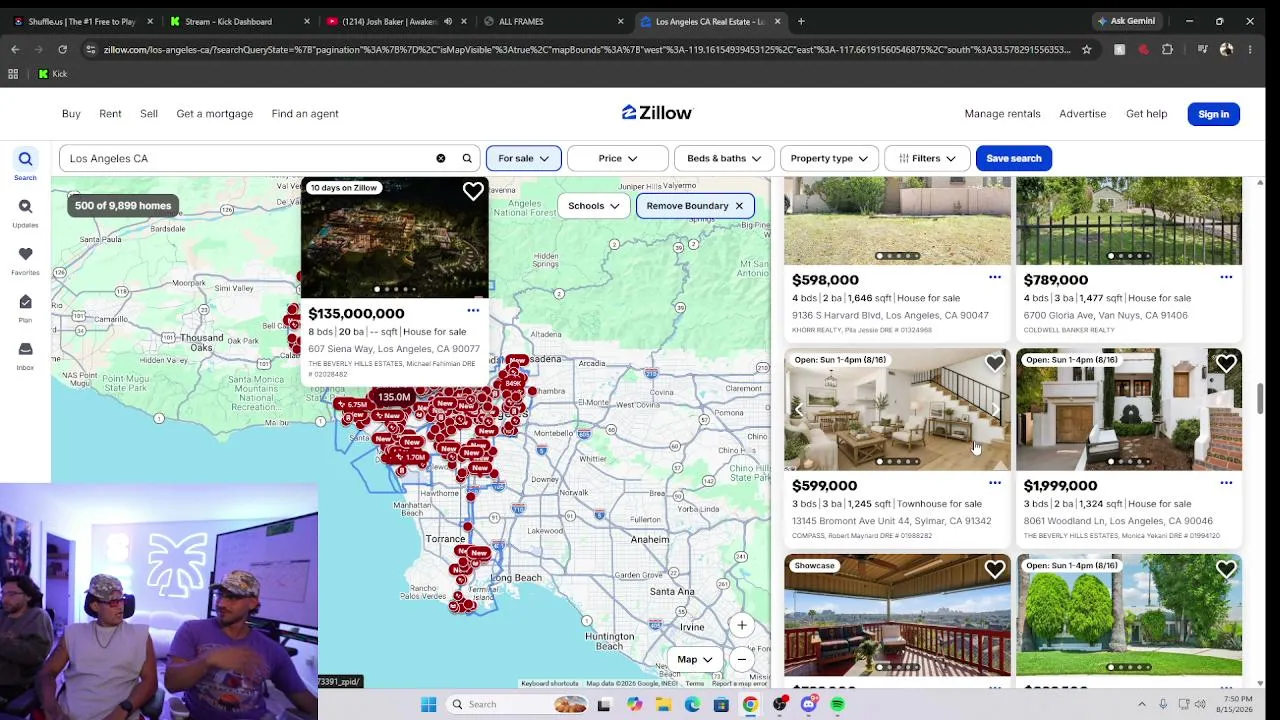1280x720 pixels.
Task: Open the Manage rentals link
Action: (1002, 113)
